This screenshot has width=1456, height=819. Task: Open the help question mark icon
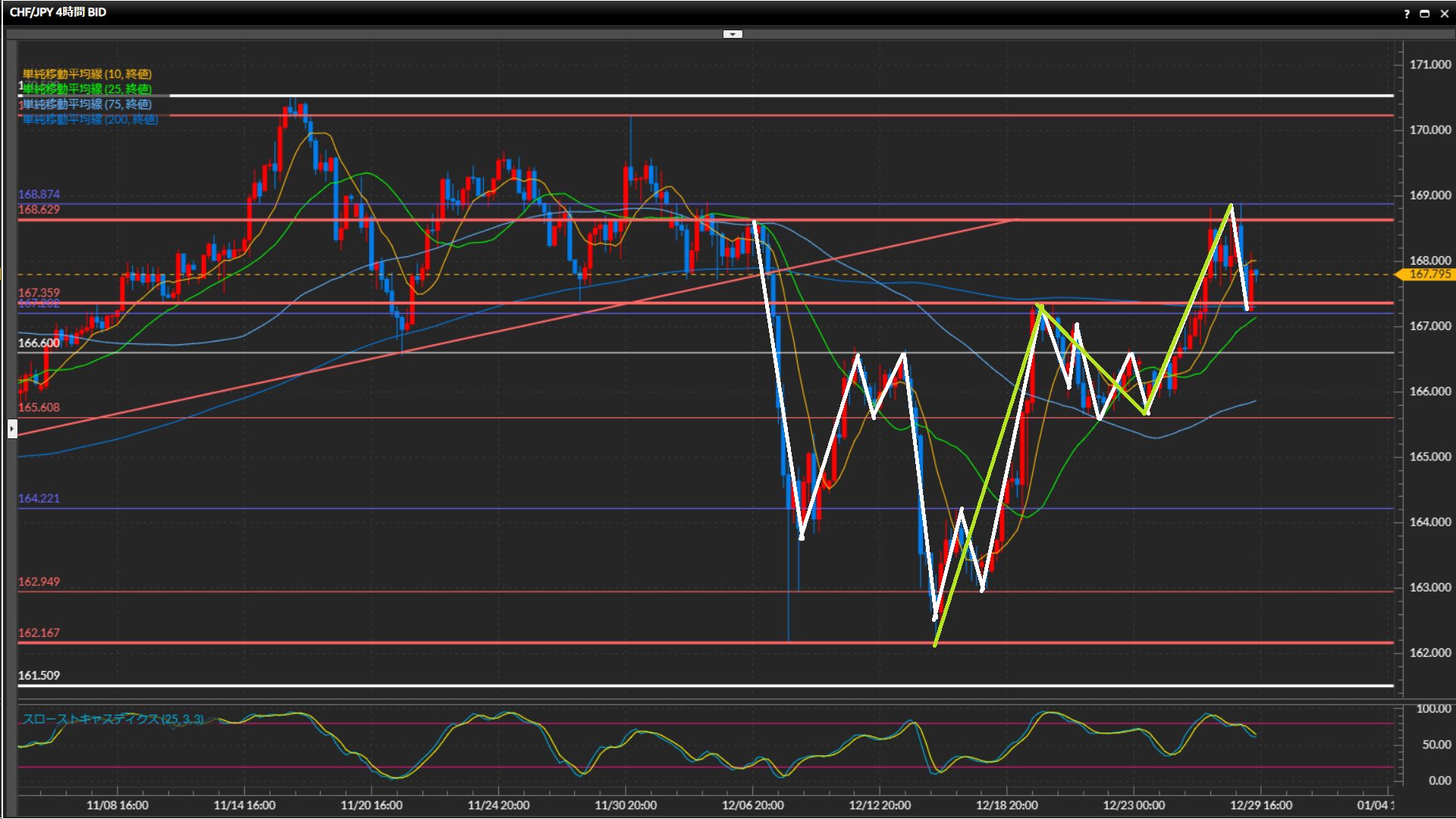[x=1407, y=14]
